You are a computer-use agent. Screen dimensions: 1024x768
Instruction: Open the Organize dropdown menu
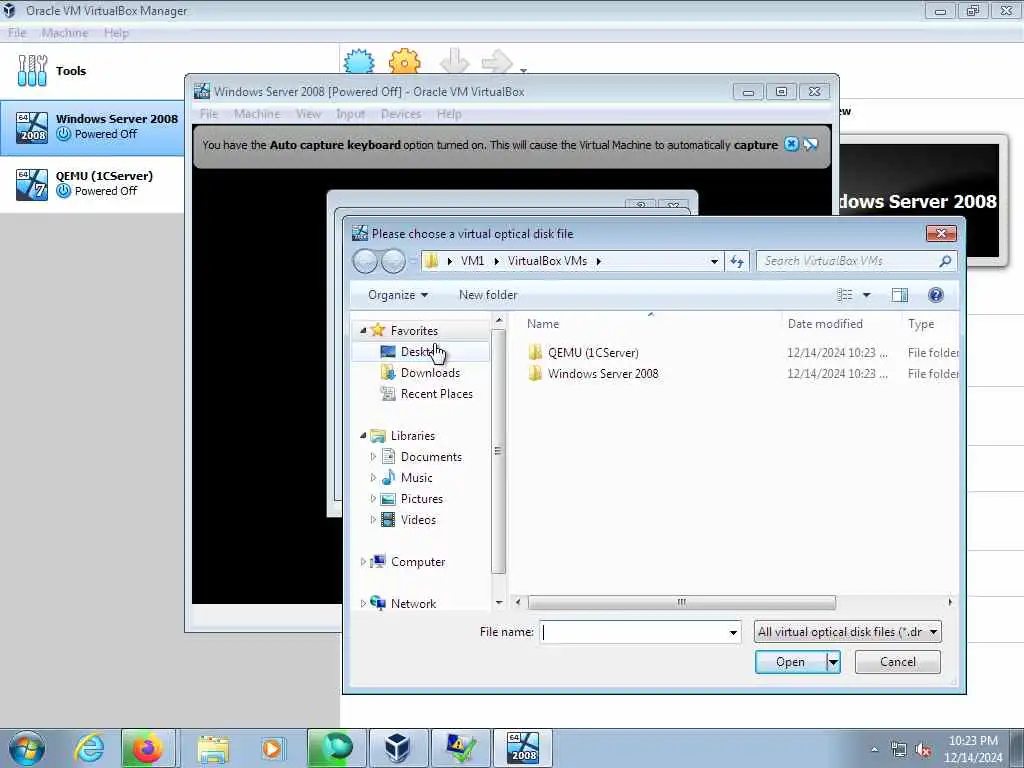(398, 295)
